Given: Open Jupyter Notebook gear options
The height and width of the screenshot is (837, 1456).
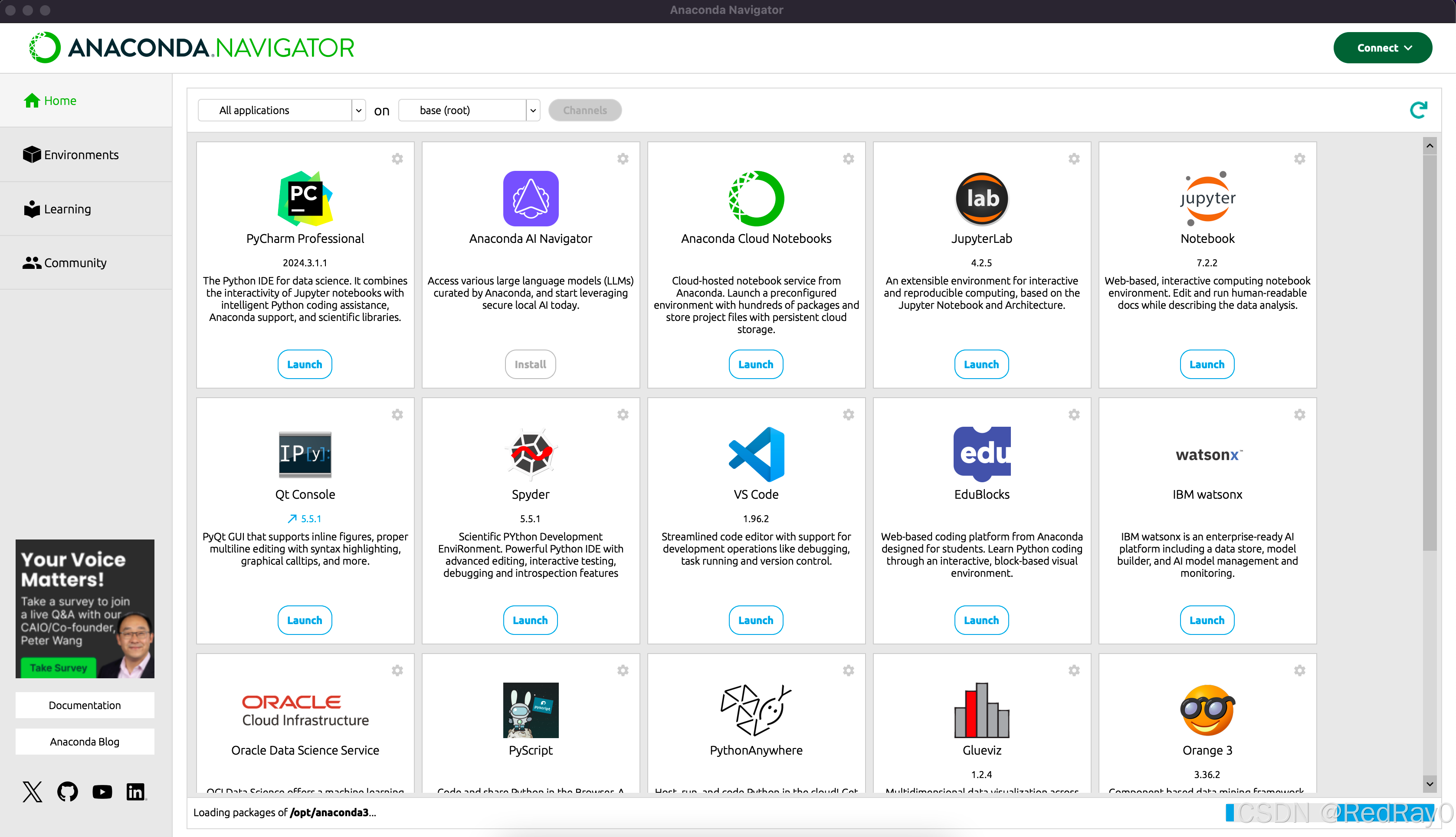Looking at the screenshot, I should point(1299,159).
